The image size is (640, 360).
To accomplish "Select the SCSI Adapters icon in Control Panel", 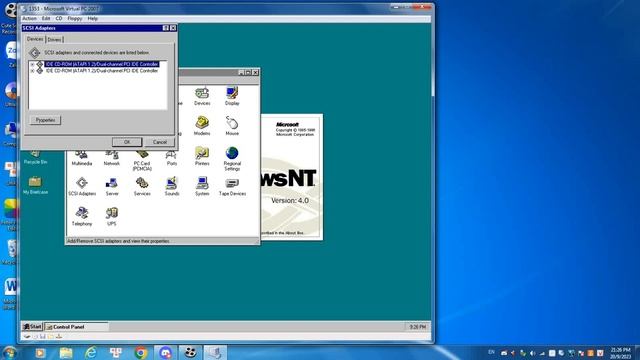I will tap(82, 187).
